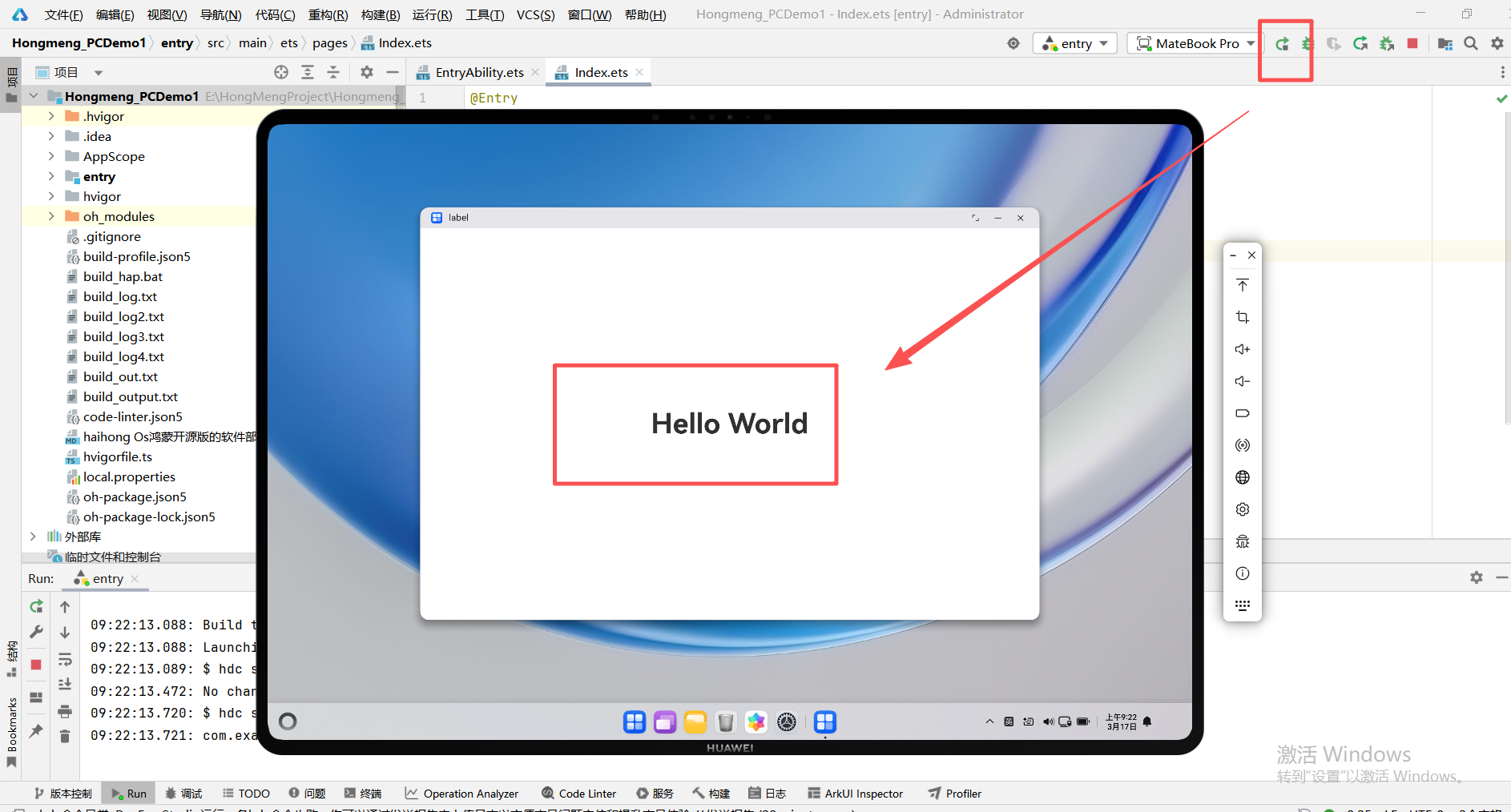Open the VCS(S) menu
The width and height of the screenshot is (1511, 812).
coord(536,14)
